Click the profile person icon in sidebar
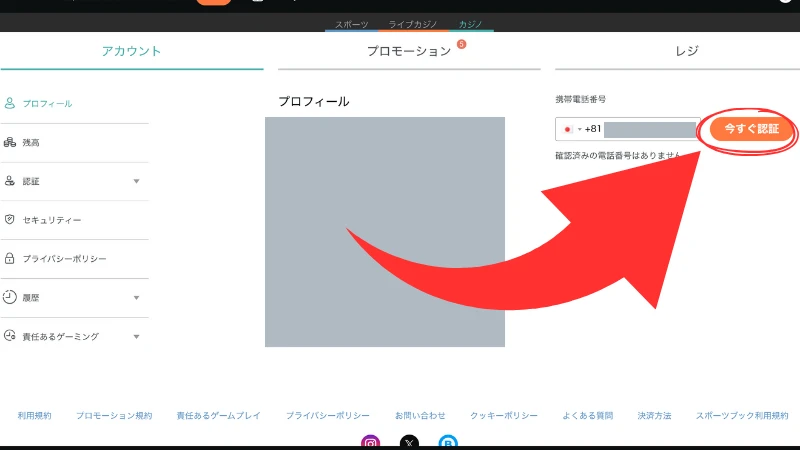Screen dimensions: 800x450 (x=10, y=103)
